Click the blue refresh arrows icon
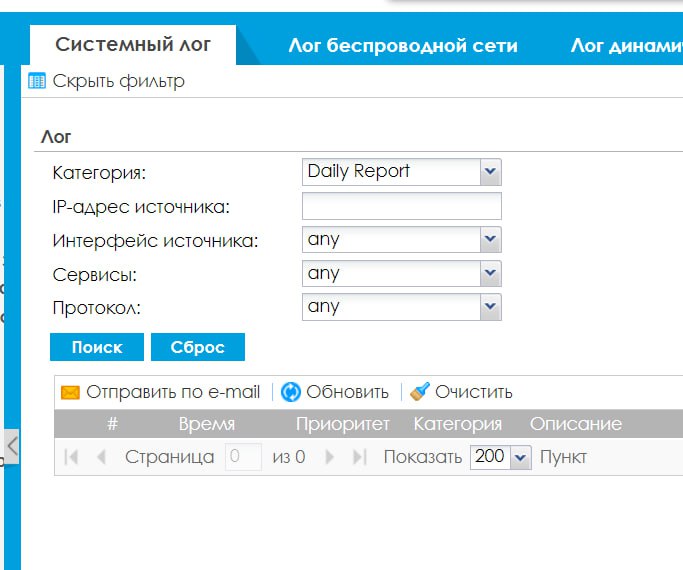Viewport: 683px width, 570px height. (x=291, y=392)
